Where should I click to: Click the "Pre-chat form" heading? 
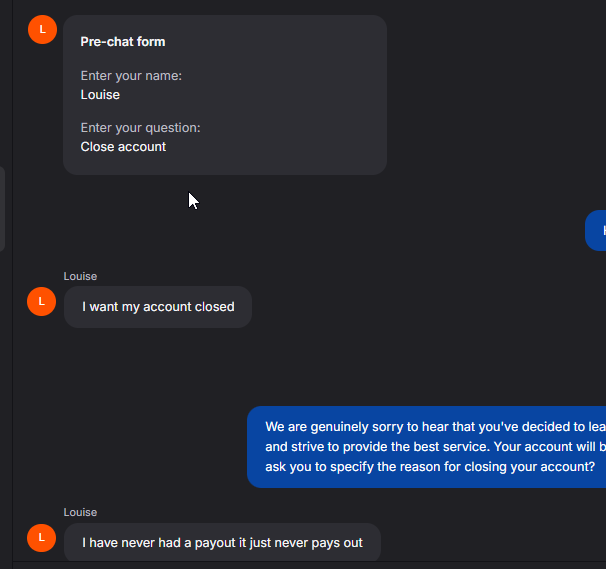click(123, 42)
